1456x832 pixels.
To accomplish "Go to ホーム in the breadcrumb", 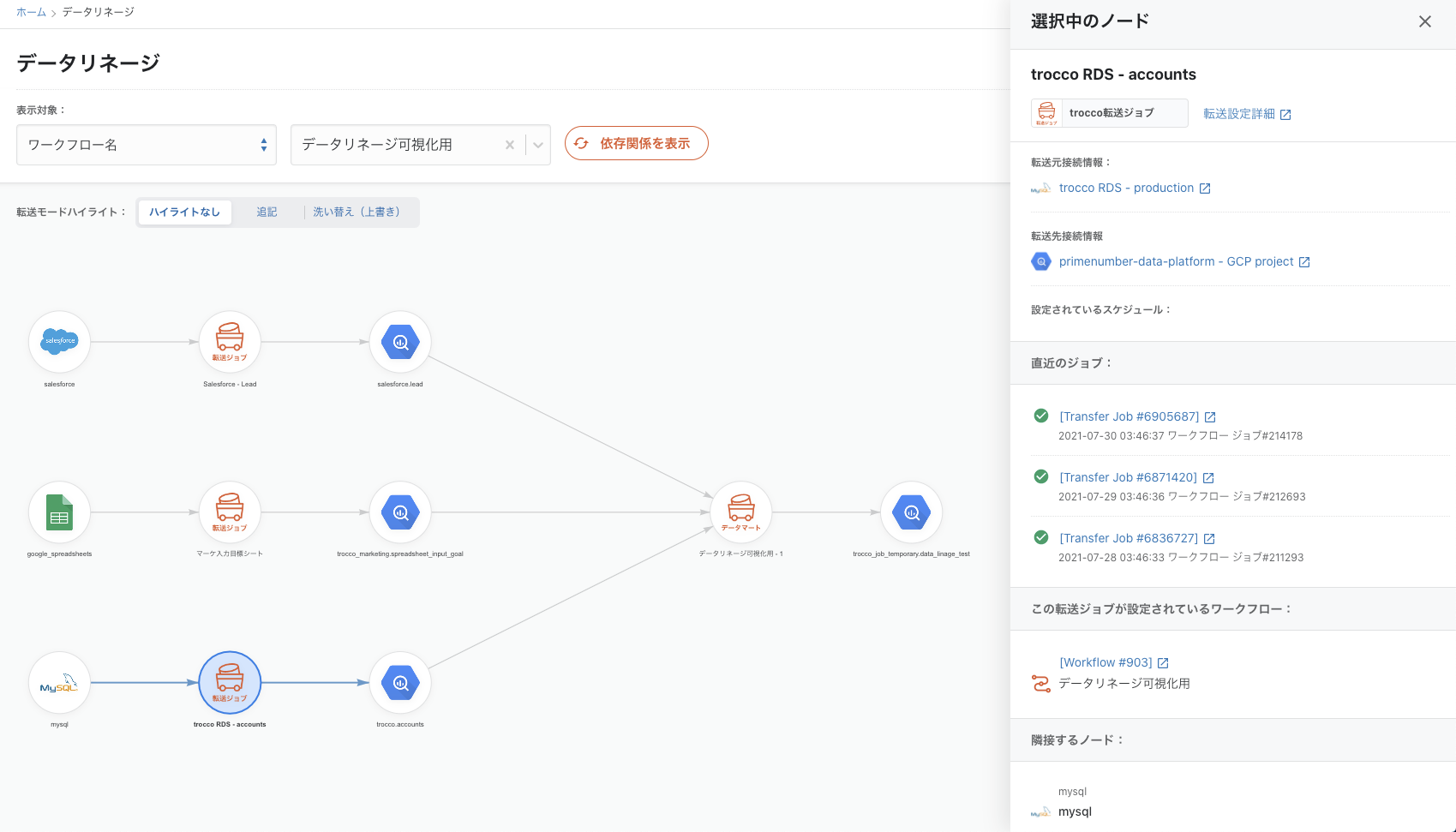I will coord(31,12).
